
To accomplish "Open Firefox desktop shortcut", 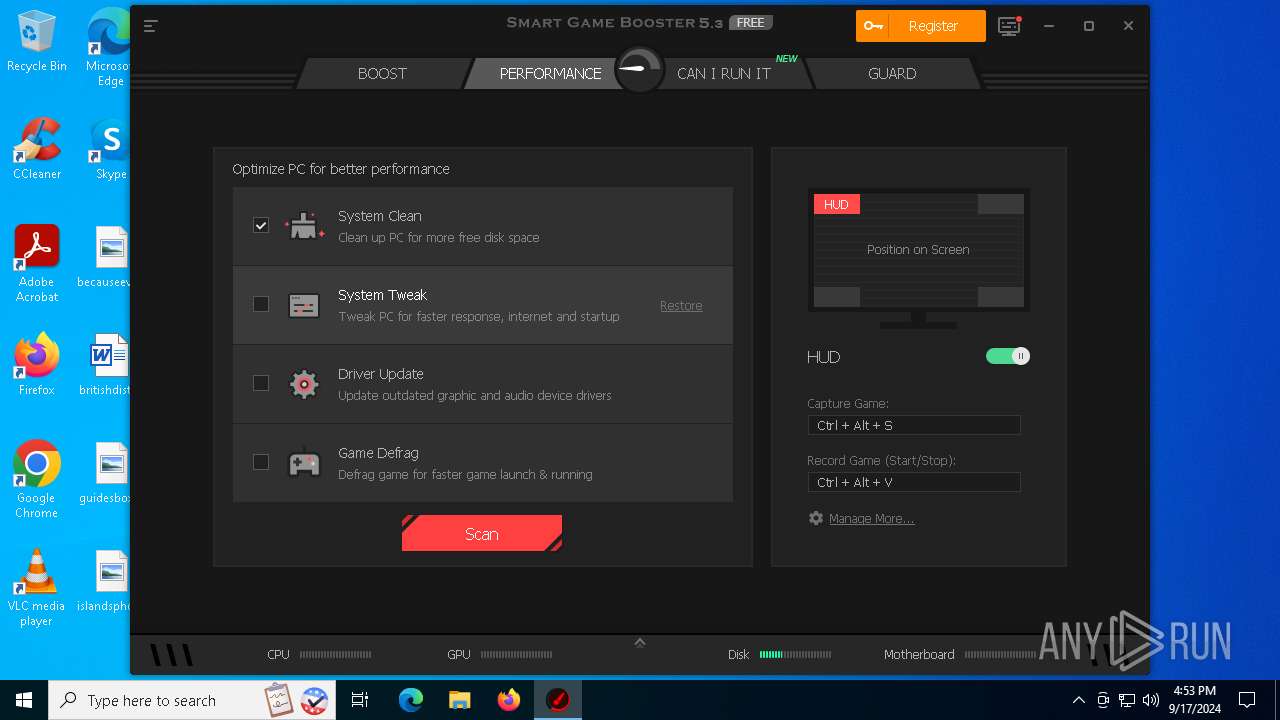I will (37, 365).
